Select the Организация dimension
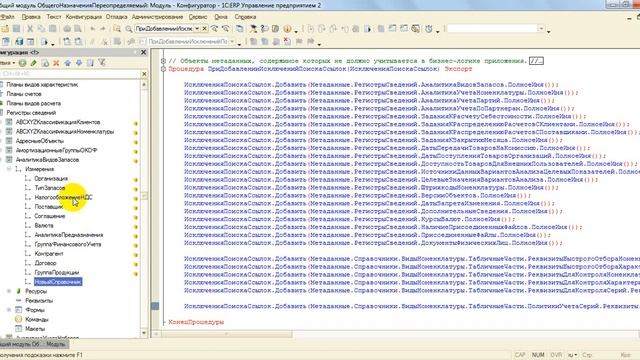This screenshot has height=360, width=640. click(x=51, y=178)
